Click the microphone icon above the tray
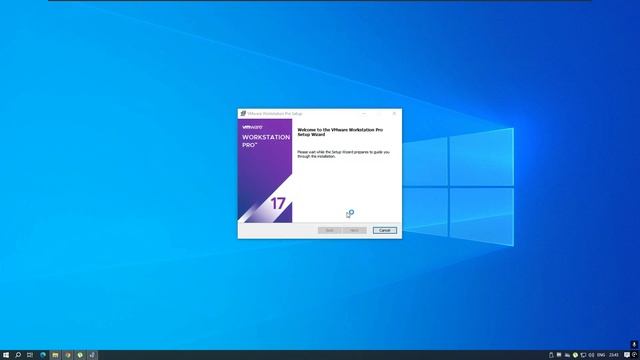 point(634,345)
